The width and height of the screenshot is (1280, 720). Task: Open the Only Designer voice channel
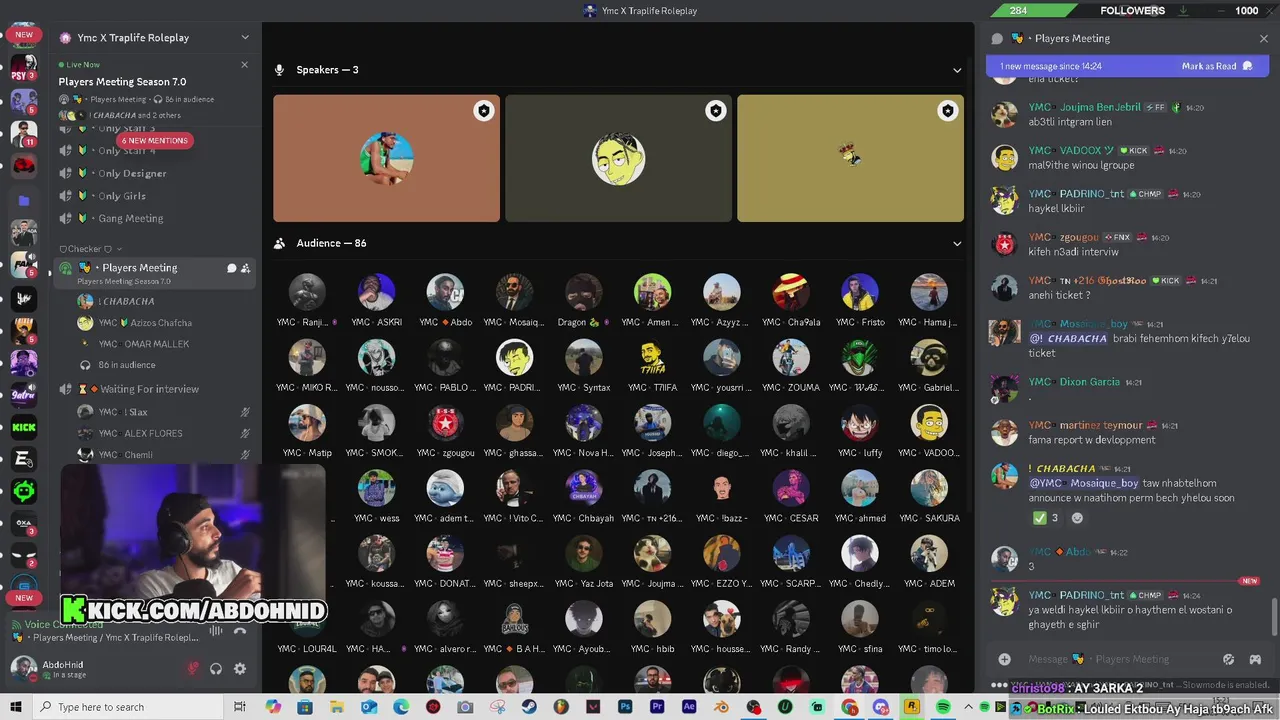pyautogui.click(x=132, y=173)
